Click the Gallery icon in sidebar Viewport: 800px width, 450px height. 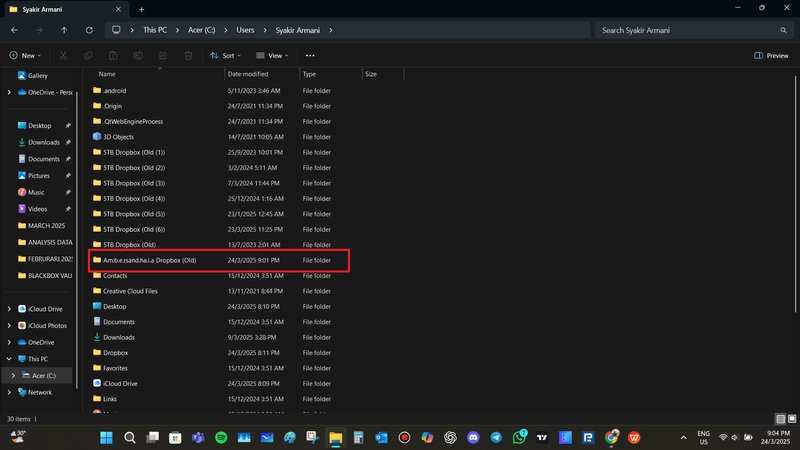click(x=21, y=76)
